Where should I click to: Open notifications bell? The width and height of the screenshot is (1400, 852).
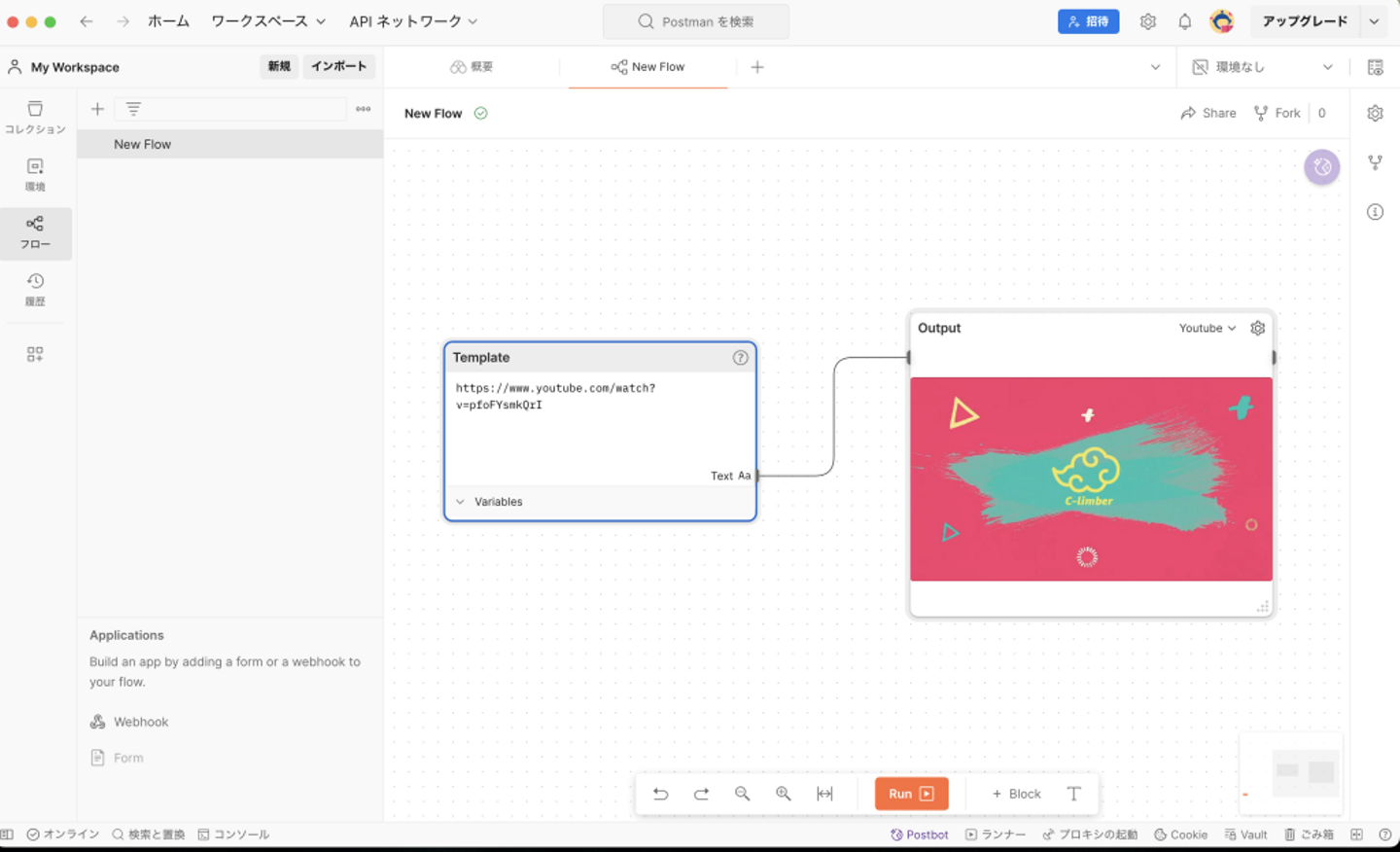(x=1184, y=21)
